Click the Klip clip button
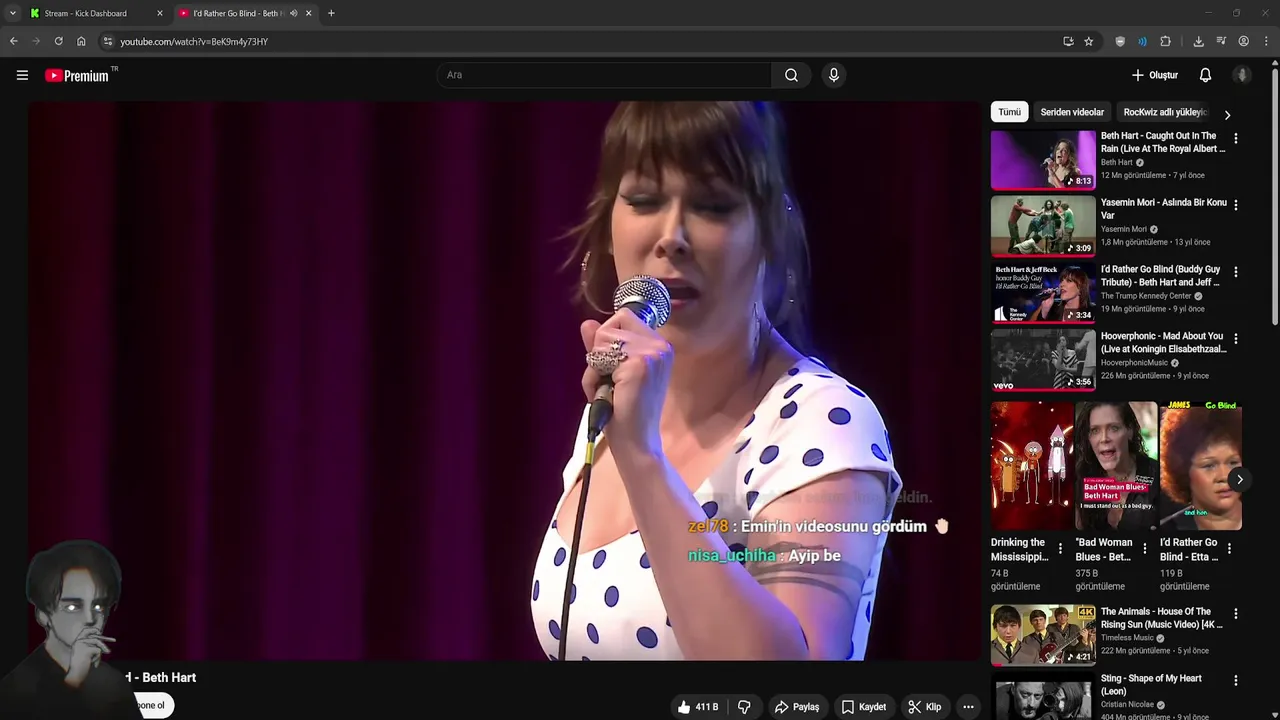 925,707
